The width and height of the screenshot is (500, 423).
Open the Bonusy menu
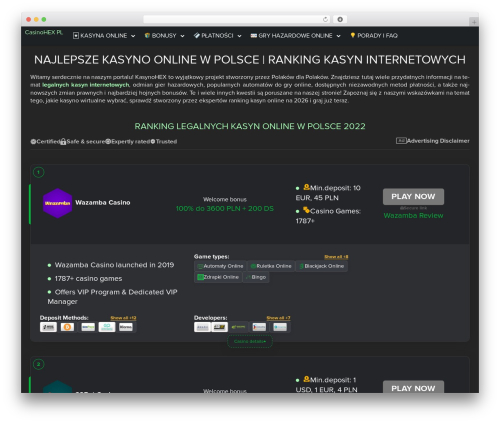pos(164,36)
